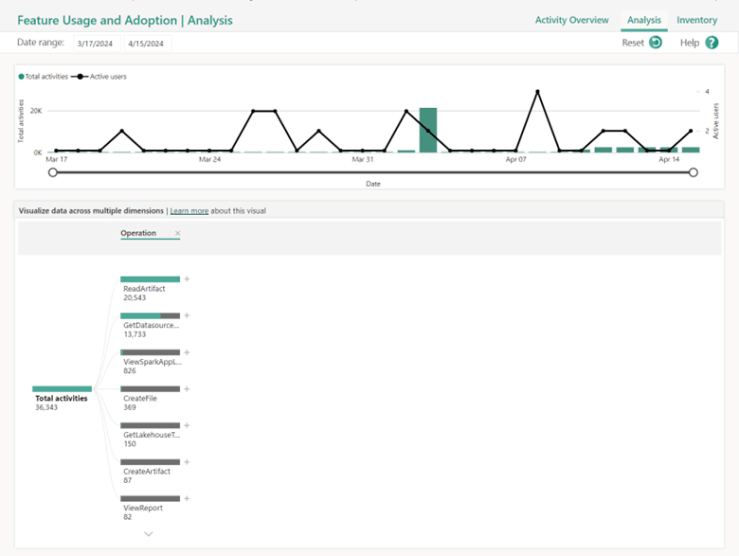Select the Analysis tab

coord(643,20)
